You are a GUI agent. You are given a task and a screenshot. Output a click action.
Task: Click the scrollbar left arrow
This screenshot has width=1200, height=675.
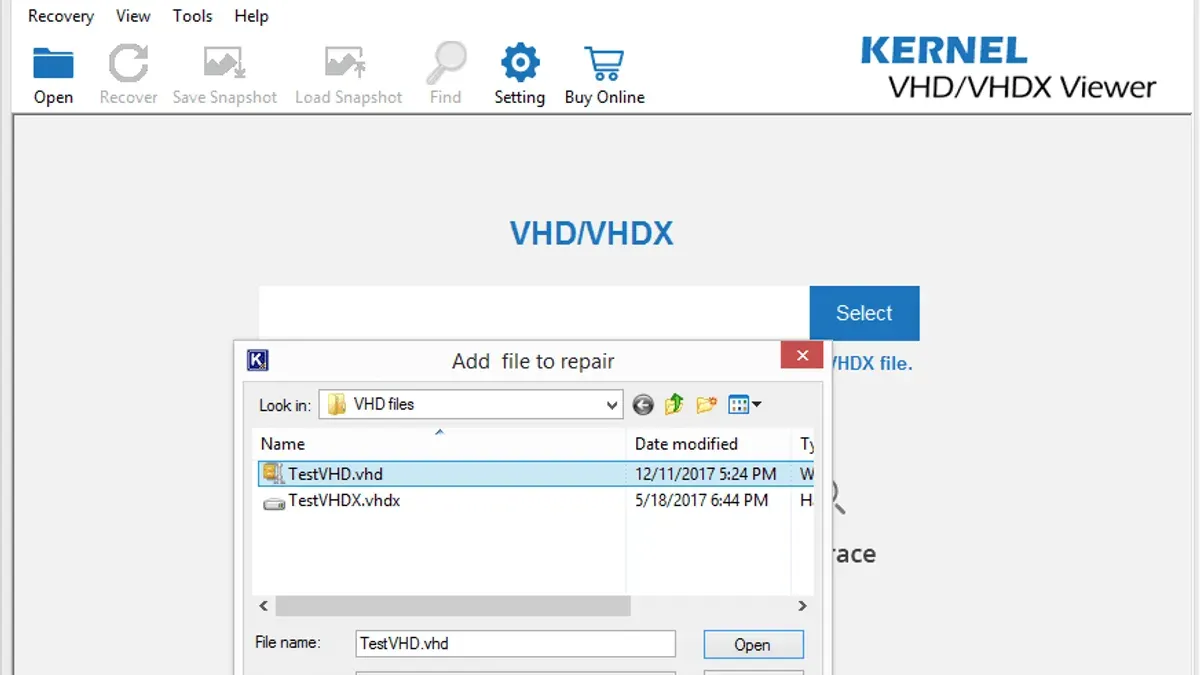[264, 606]
